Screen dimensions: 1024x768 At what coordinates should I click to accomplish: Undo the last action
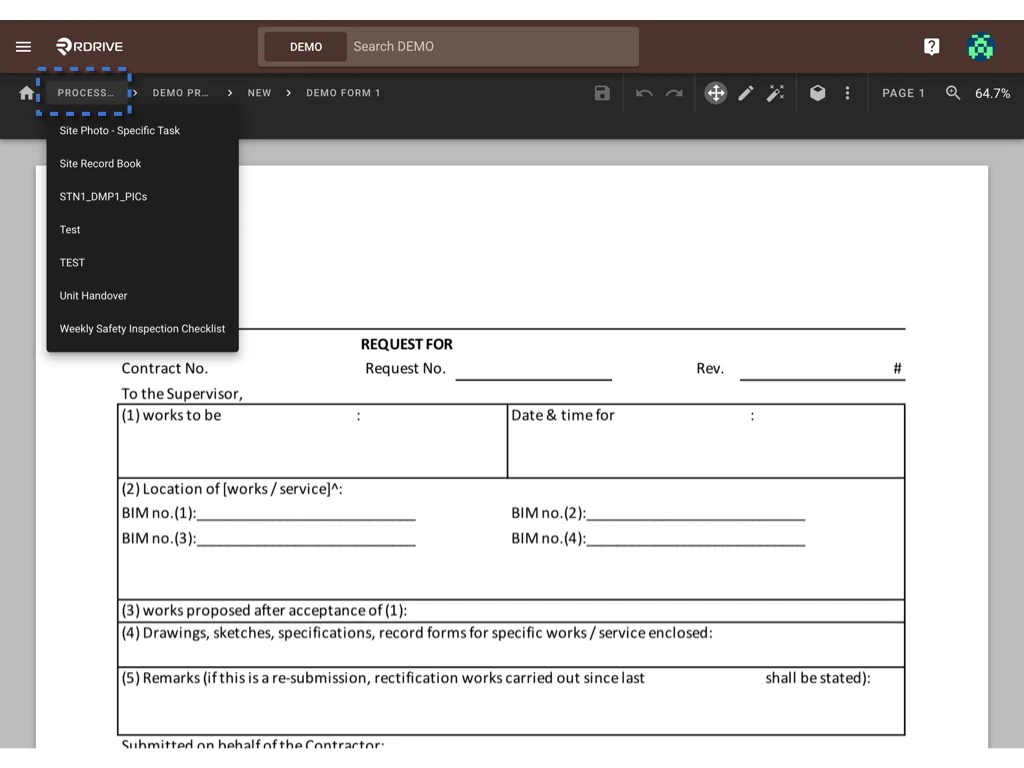click(642, 92)
